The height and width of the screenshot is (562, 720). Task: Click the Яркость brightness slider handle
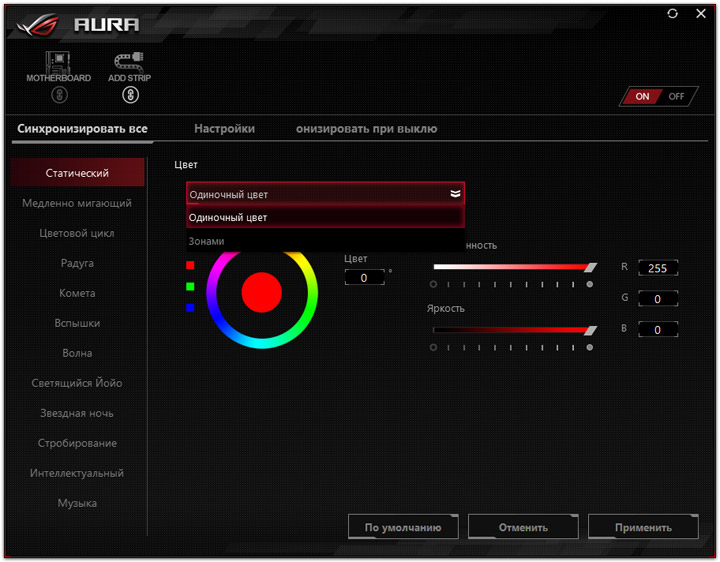click(591, 330)
